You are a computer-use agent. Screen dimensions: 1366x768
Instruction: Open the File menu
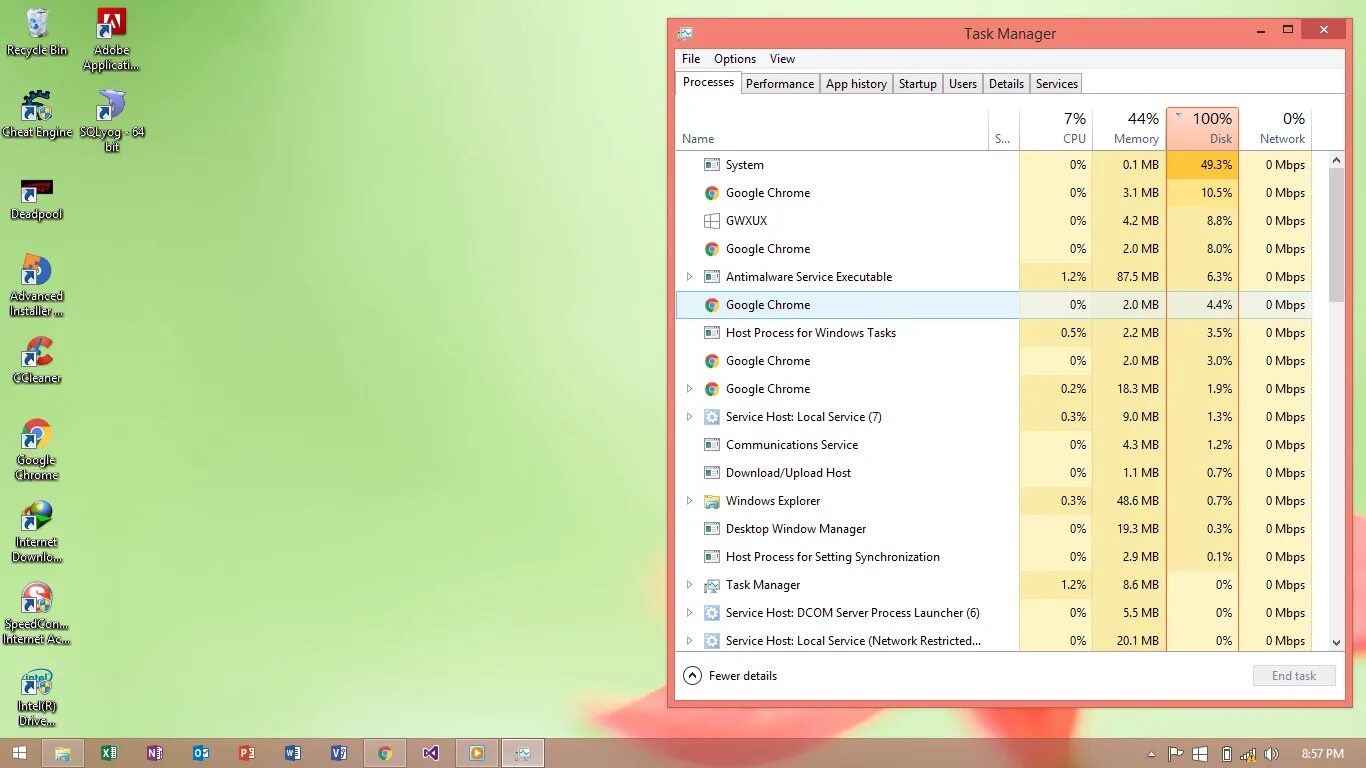click(x=691, y=59)
